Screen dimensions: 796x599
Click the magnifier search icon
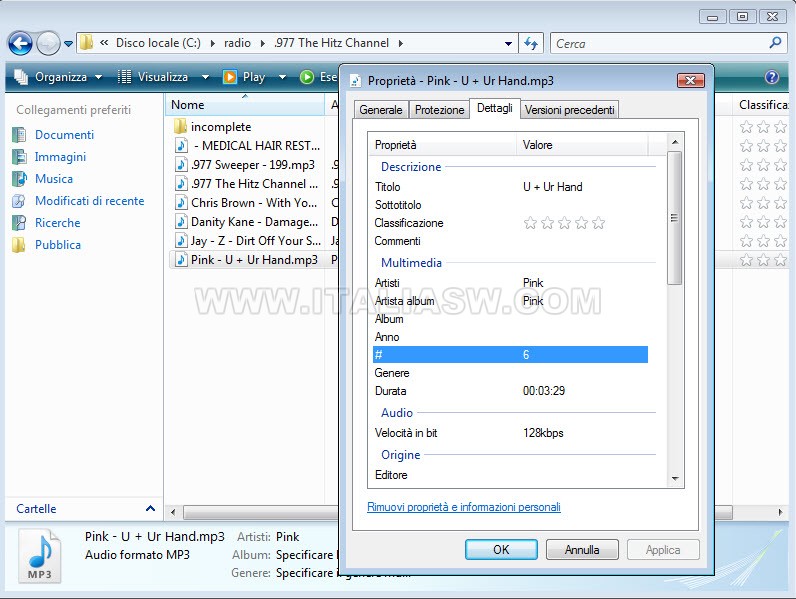tap(775, 43)
